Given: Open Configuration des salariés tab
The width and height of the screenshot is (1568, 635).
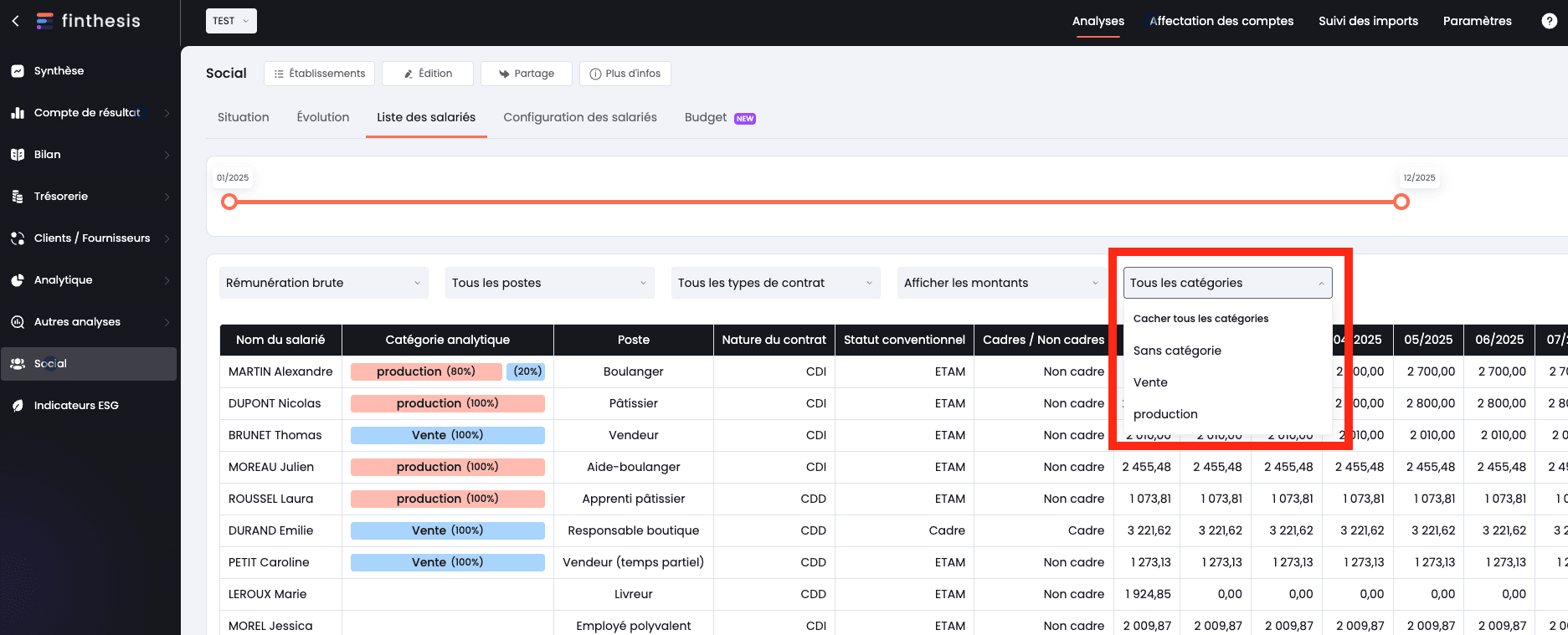Looking at the screenshot, I should tap(580, 117).
